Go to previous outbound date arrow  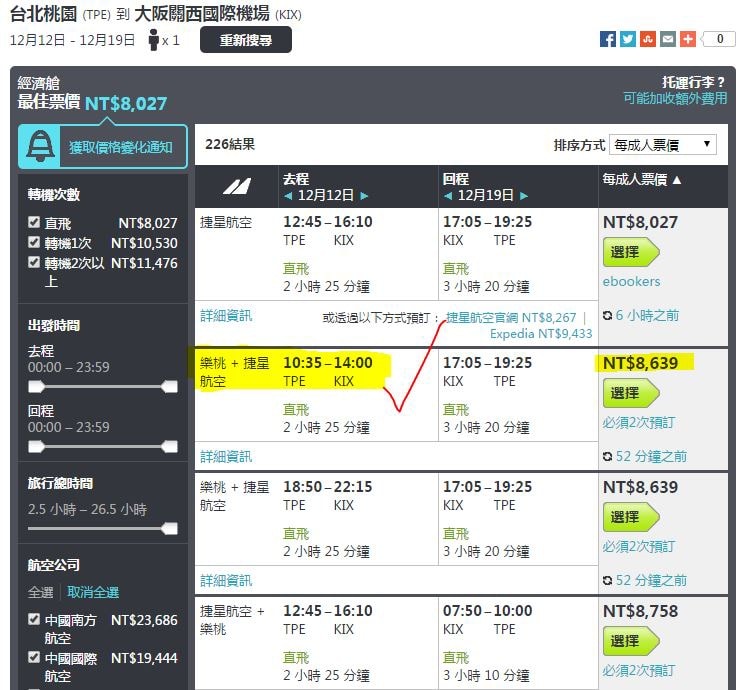pyautogui.click(x=288, y=196)
